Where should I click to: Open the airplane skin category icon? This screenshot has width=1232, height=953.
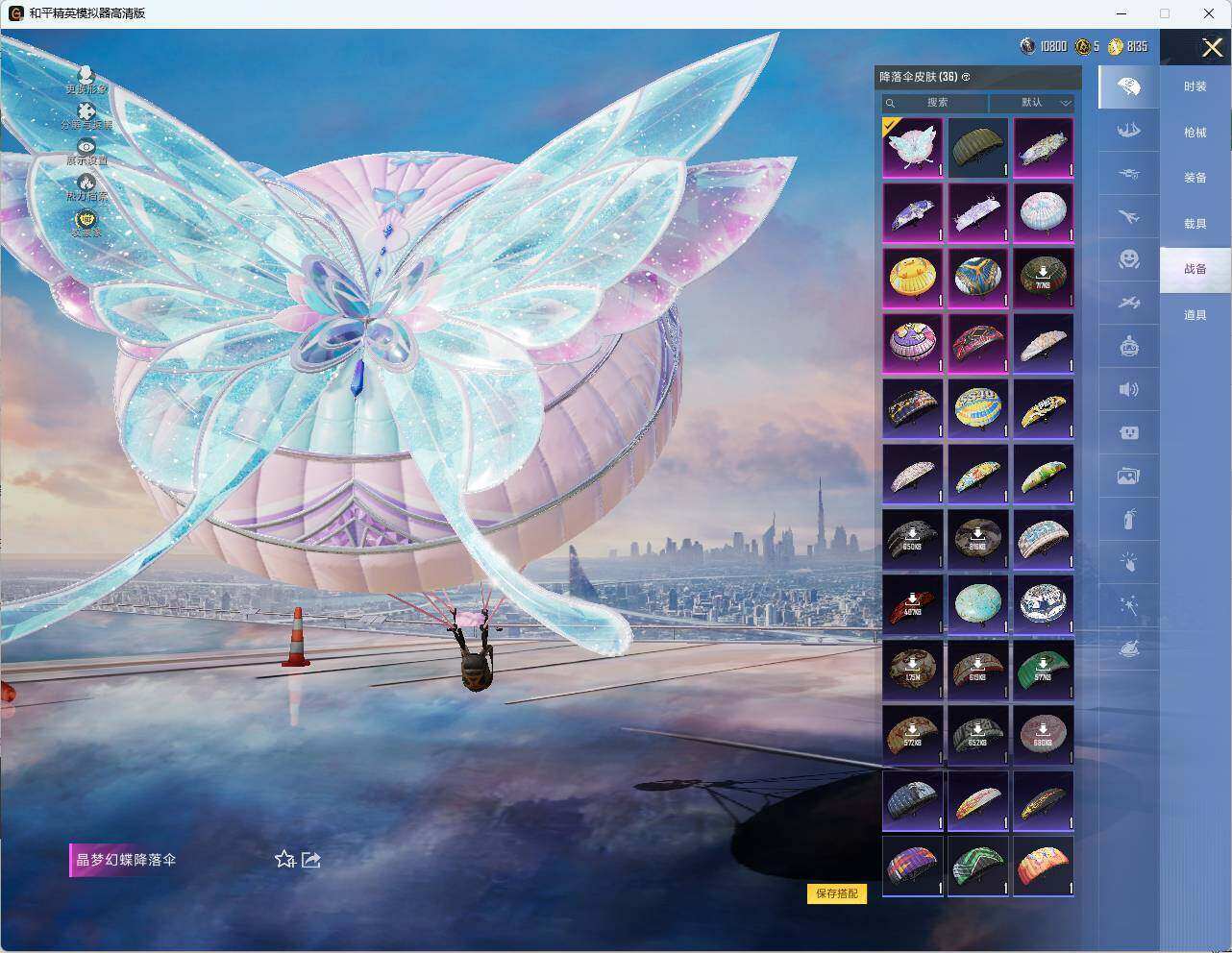tap(1128, 217)
